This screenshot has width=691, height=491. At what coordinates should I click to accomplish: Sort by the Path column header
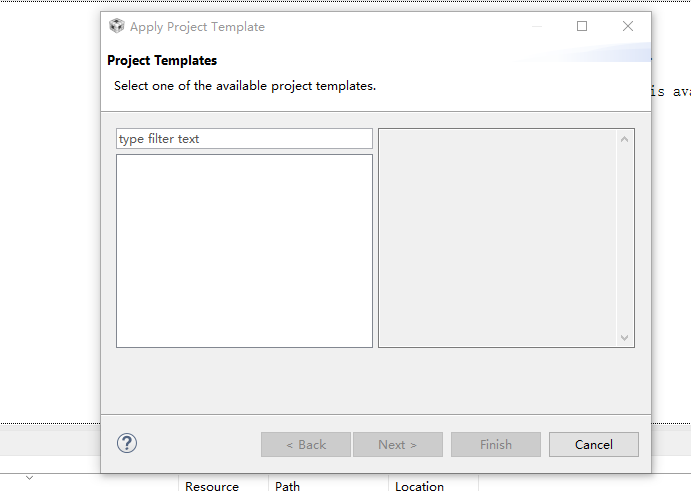(x=288, y=486)
